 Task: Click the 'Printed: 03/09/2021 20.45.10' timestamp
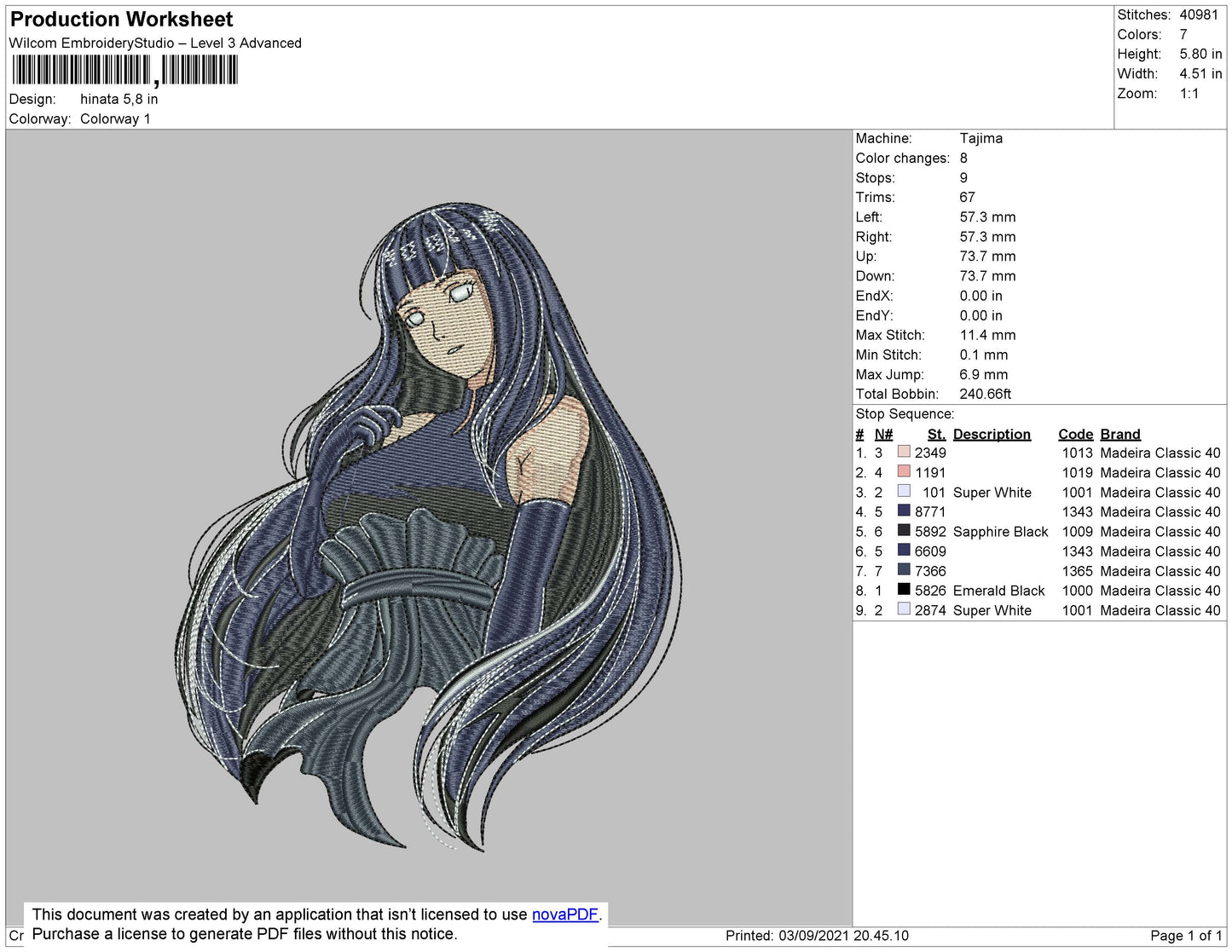click(817, 935)
